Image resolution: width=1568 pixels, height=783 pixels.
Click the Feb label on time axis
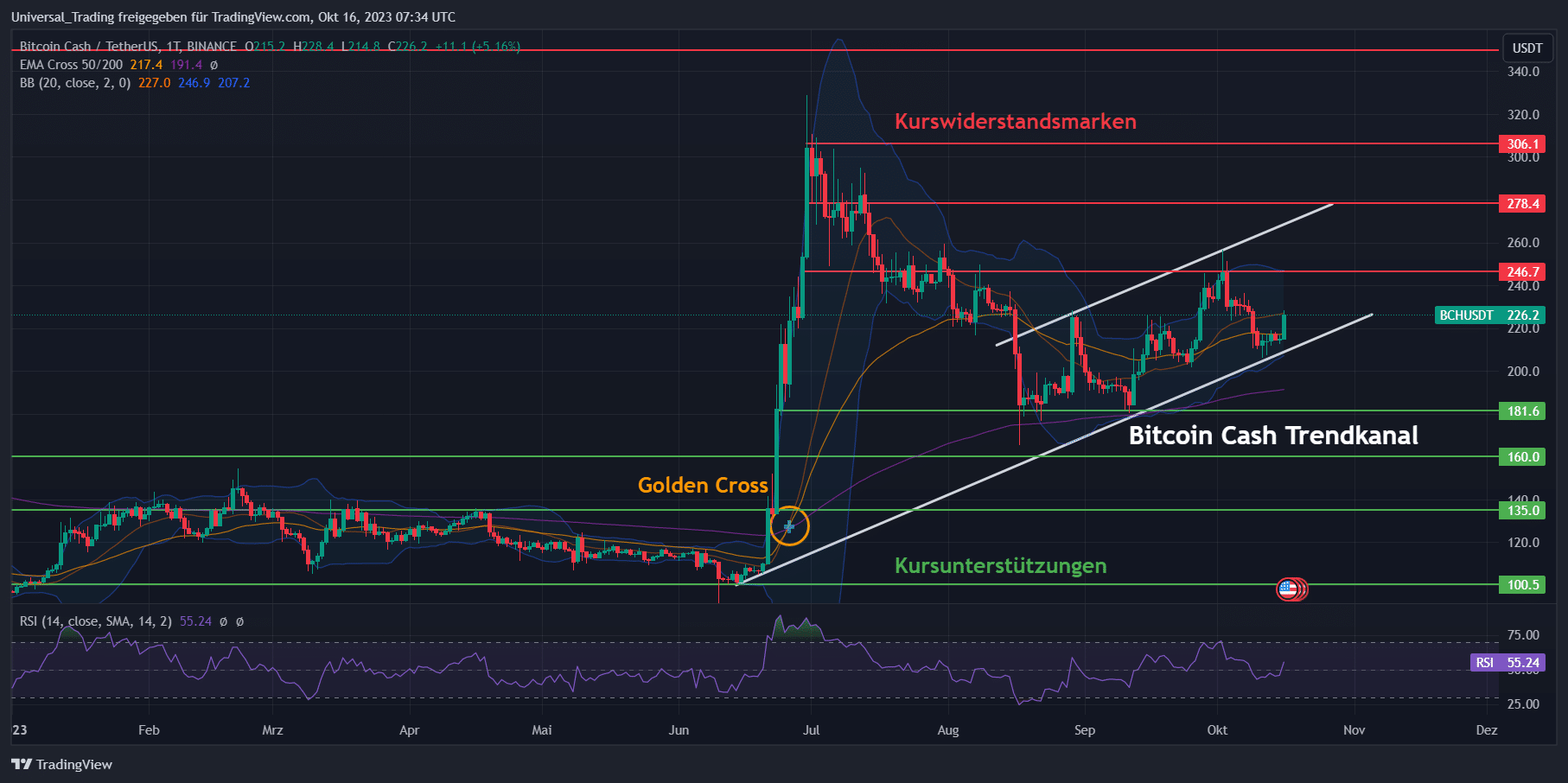point(149,730)
